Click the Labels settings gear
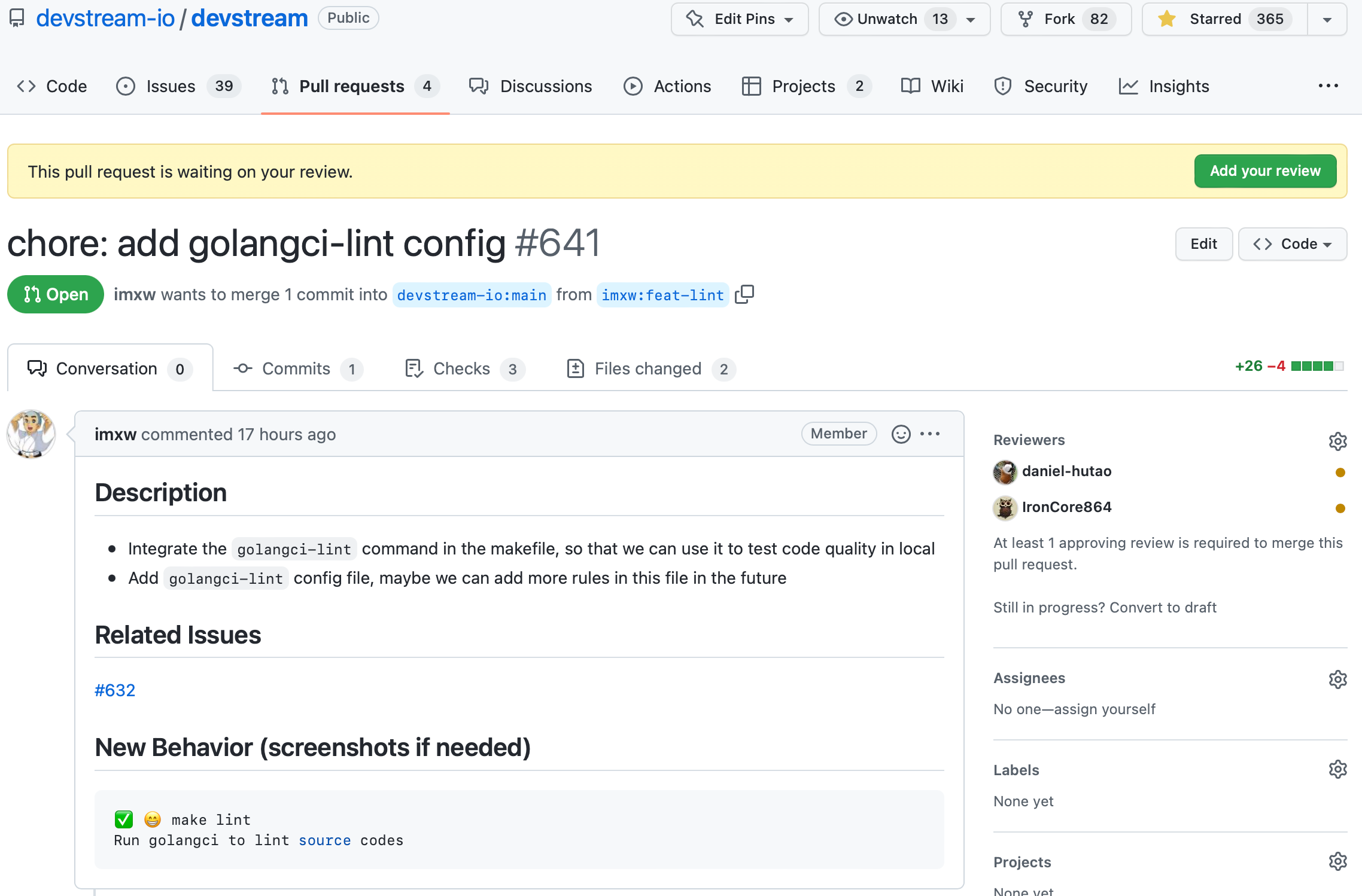This screenshot has height=896, width=1362. coord(1337,769)
